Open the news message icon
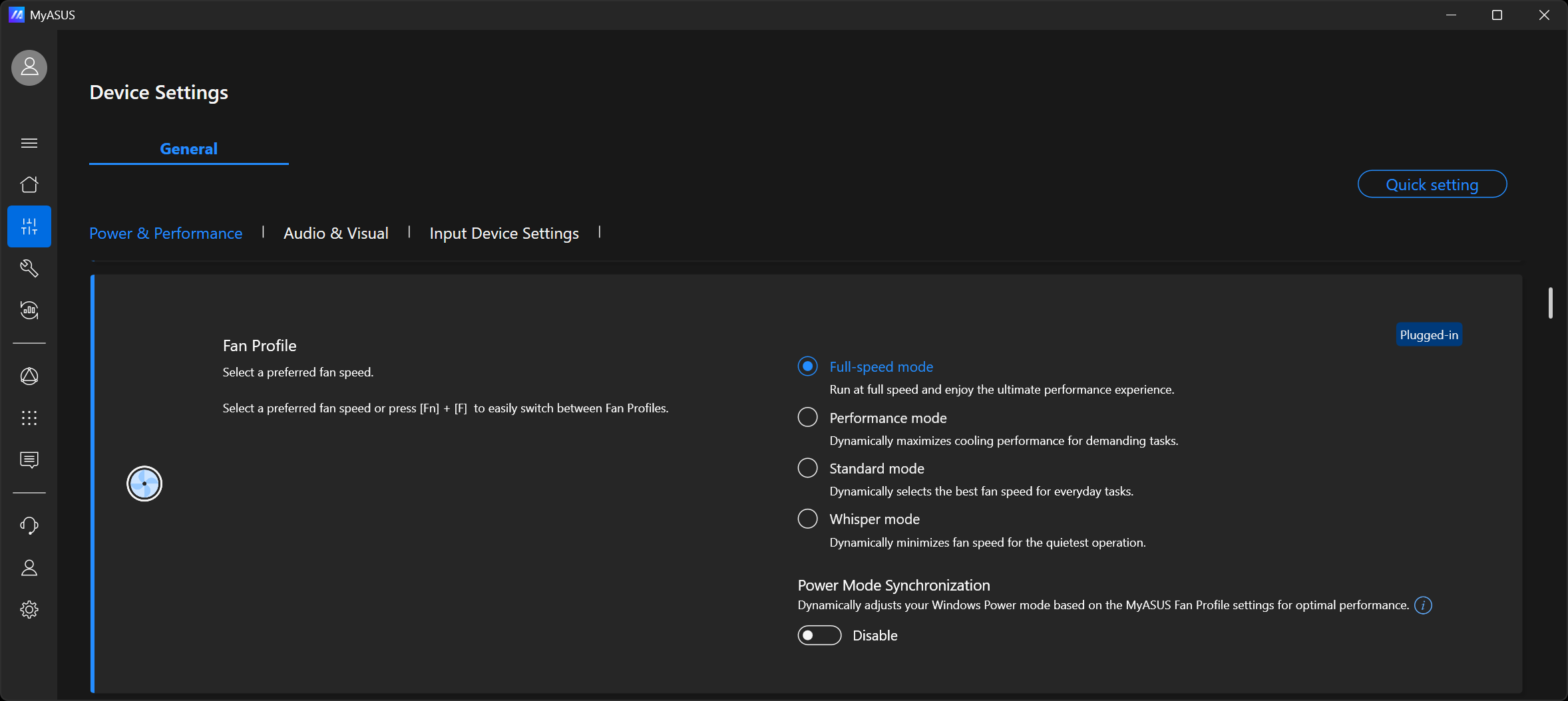This screenshot has height=701, width=1568. pyautogui.click(x=29, y=460)
